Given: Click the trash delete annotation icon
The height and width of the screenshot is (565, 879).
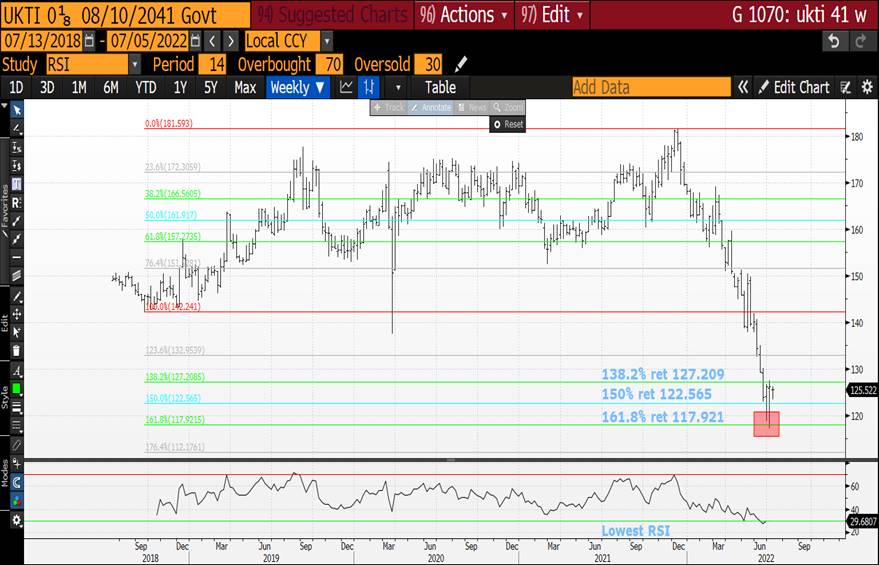Looking at the screenshot, I should 16,351.
